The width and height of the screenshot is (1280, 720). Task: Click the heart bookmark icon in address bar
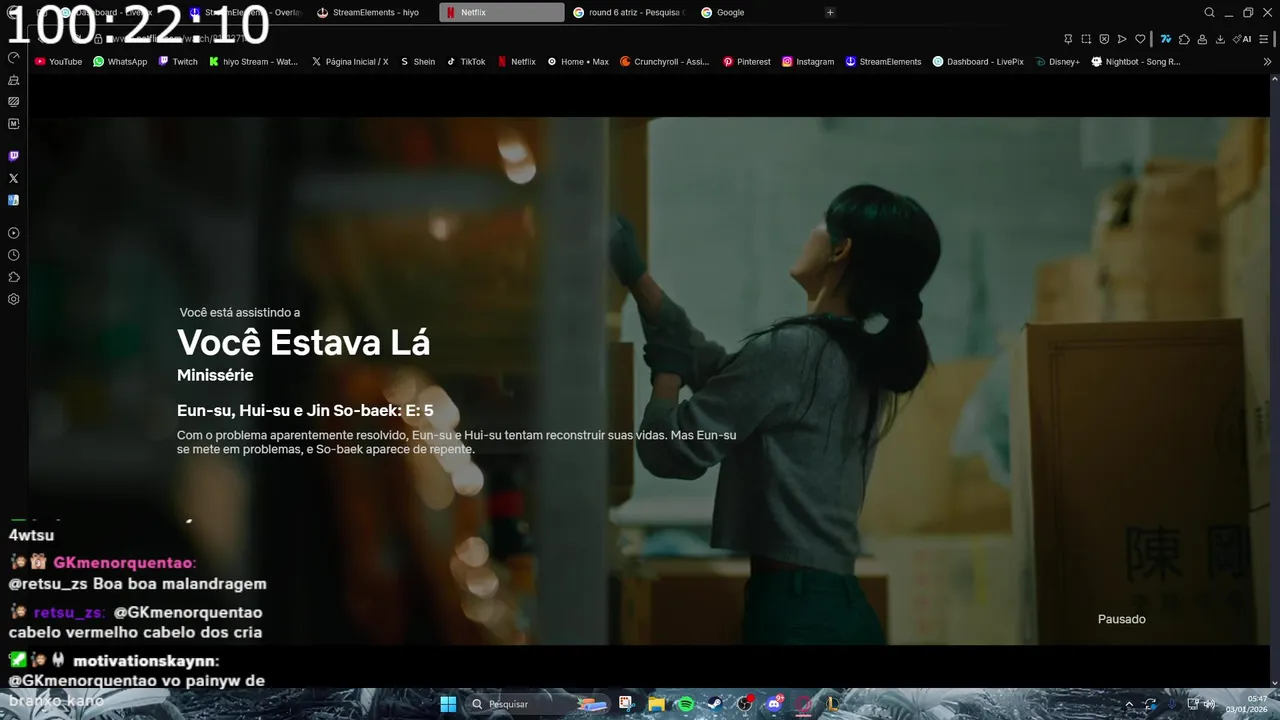click(x=1140, y=39)
